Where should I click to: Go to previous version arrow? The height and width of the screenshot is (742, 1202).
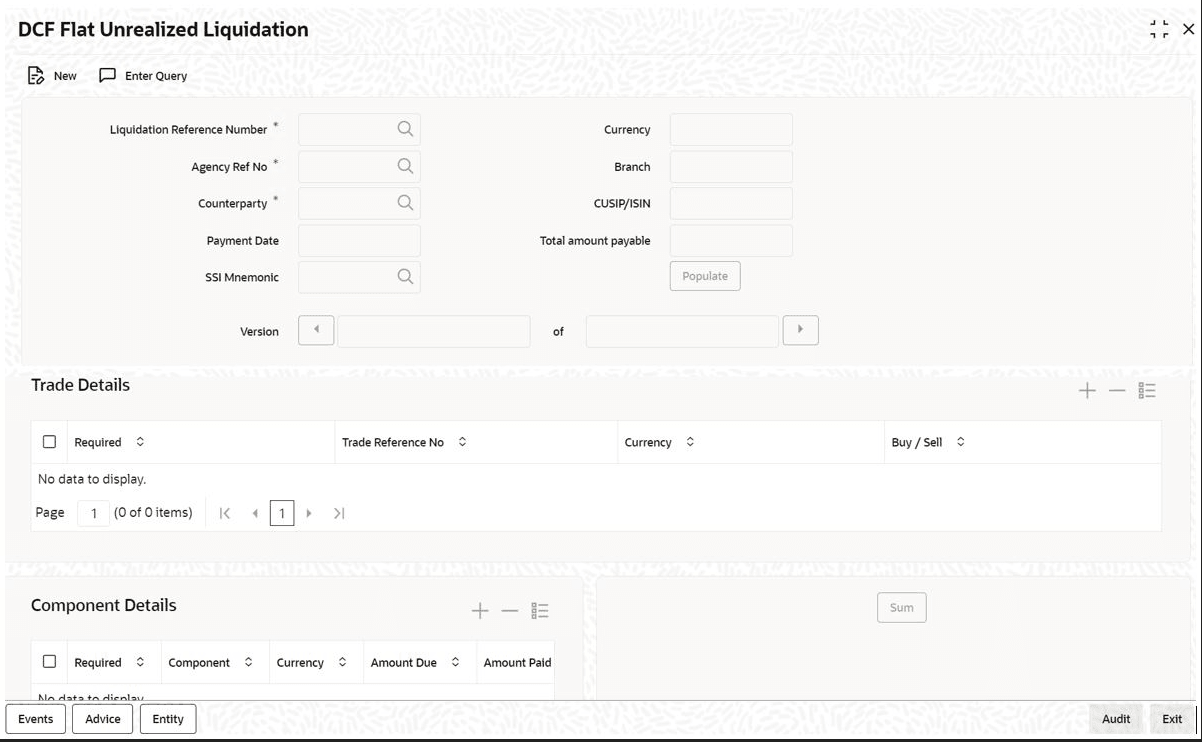click(x=316, y=330)
